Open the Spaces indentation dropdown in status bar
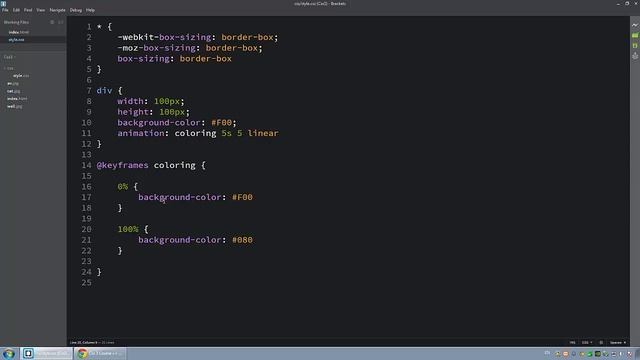This screenshot has height=360, width=640. tap(617, 342)
